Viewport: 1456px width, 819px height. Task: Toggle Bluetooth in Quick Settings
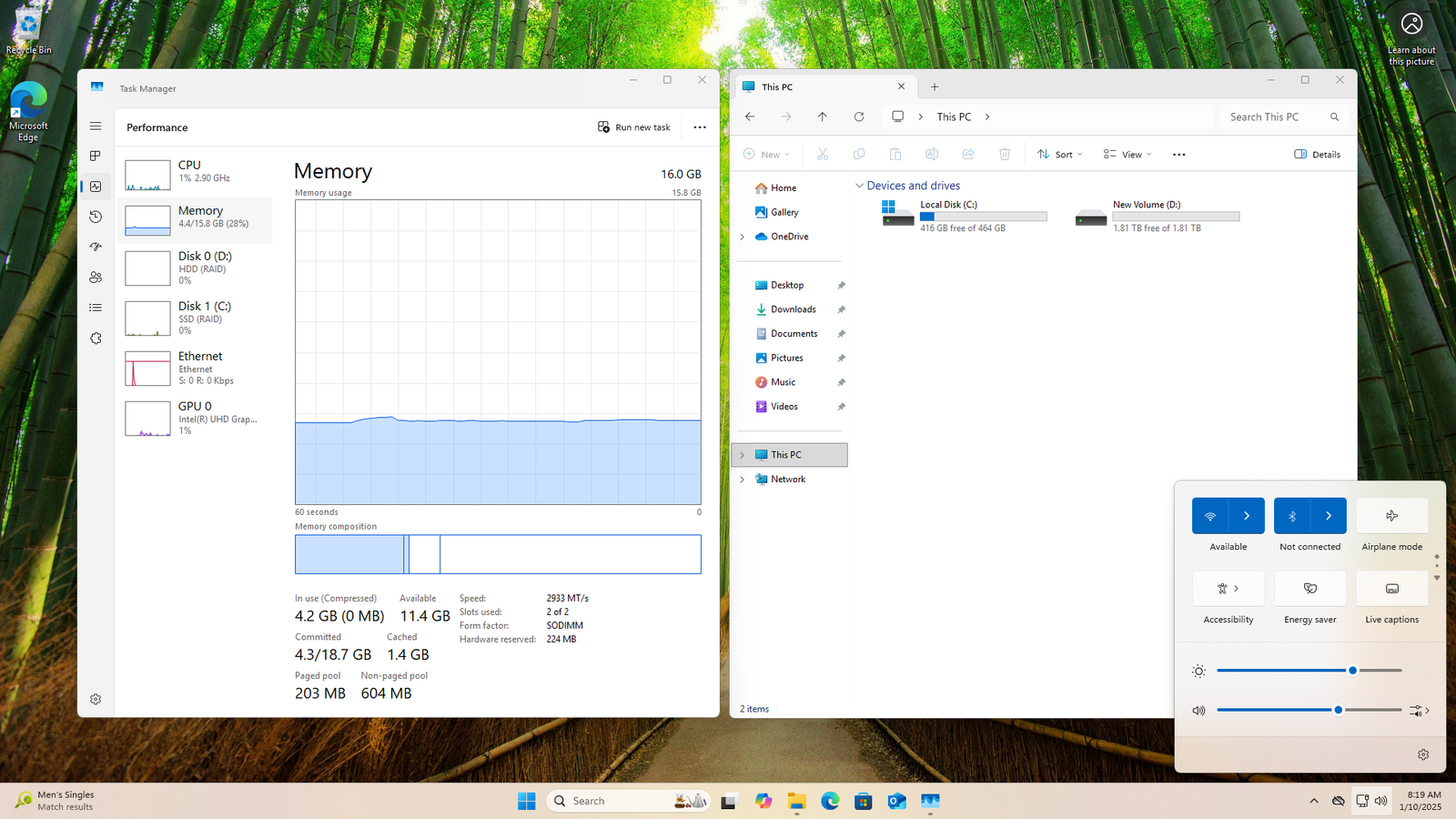[1292, 516]
